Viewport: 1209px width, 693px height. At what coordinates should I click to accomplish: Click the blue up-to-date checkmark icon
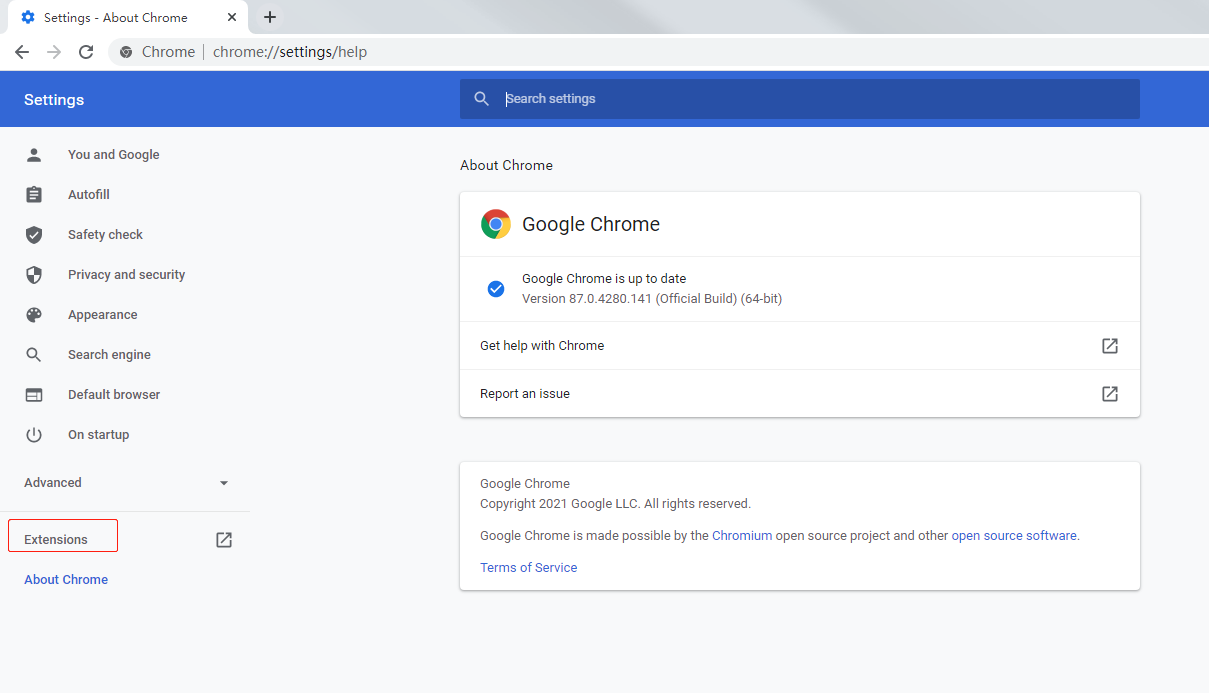coord(496,289)
